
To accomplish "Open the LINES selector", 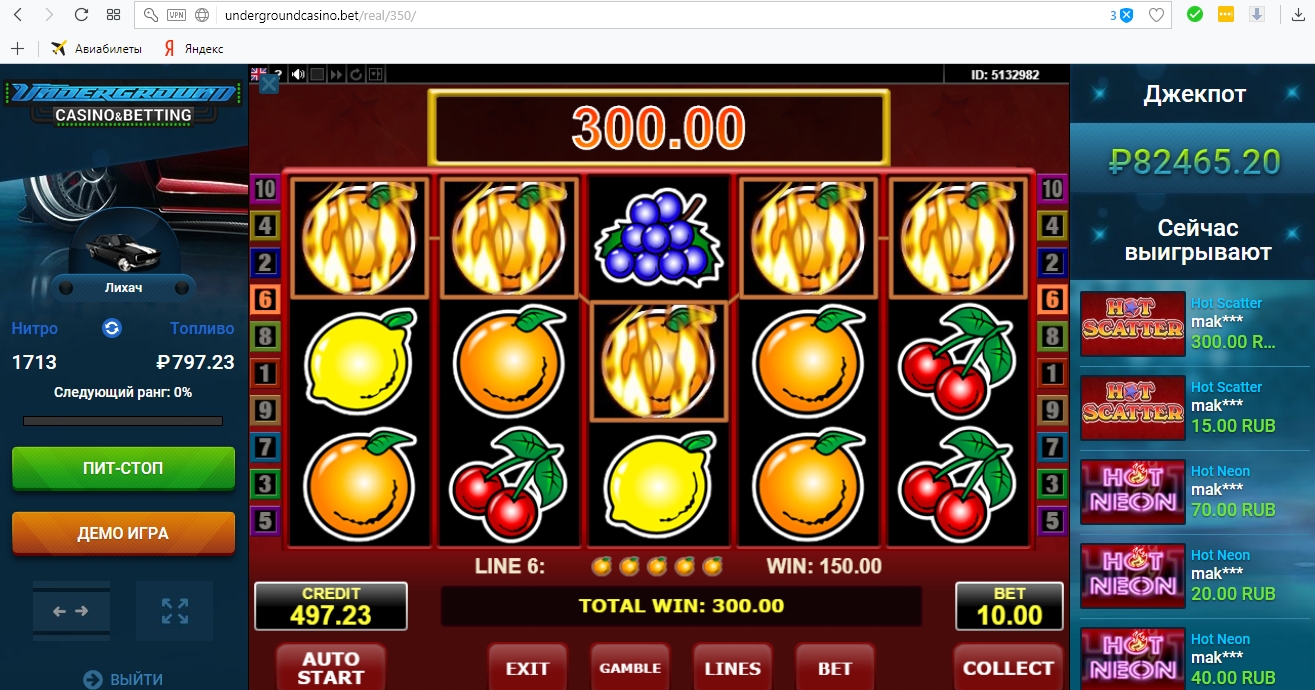I will (733, 667).
